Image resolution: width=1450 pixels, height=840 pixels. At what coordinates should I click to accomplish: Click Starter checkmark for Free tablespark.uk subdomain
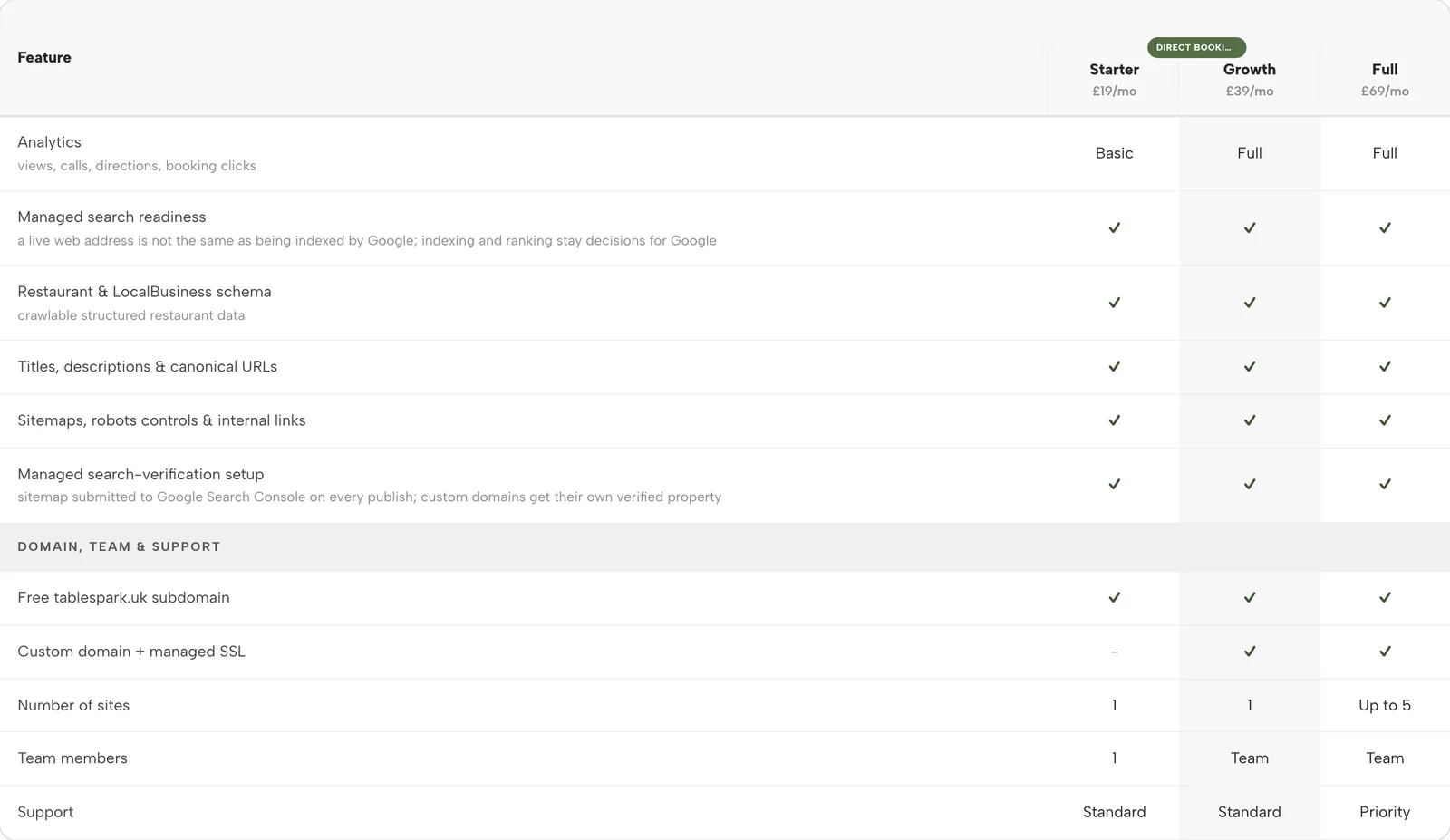click(1114, 598)
